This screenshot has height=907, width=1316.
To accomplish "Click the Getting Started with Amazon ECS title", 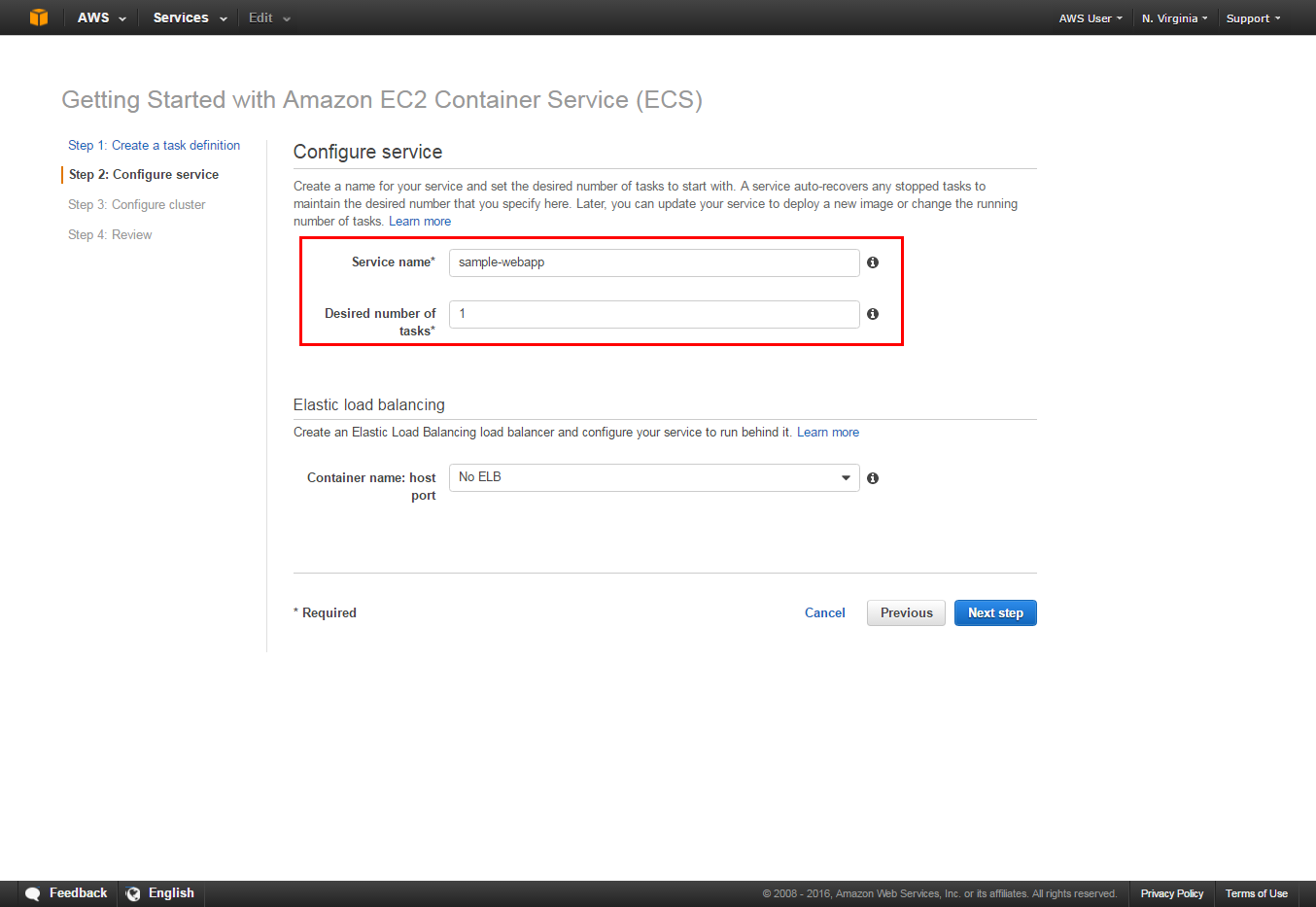I will [382, 99].
